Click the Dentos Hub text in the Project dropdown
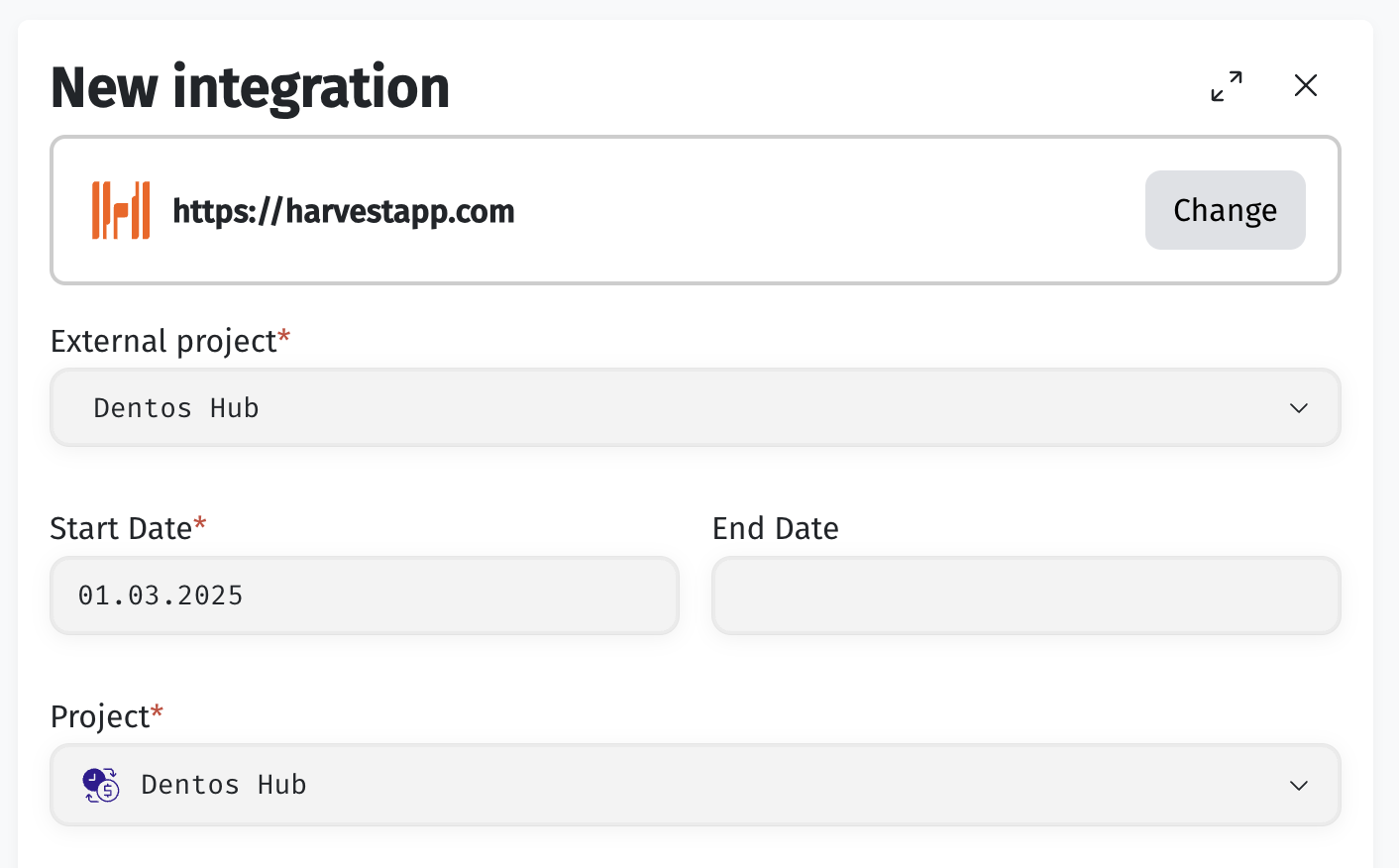Image resolution: width=1399 pixels, height=868 pixels. (x=224, y=785)
